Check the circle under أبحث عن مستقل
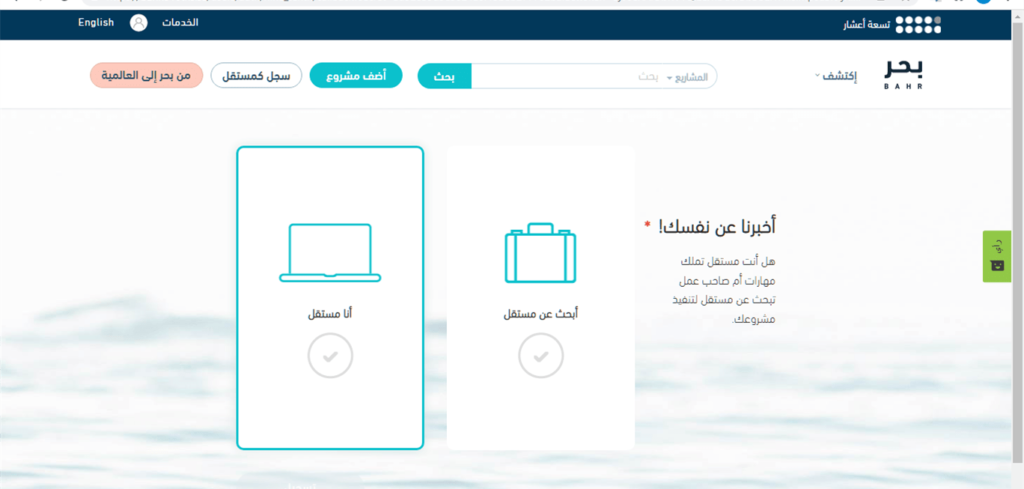Viewport: 1024px width, 489px height. [x=541, y=355]
